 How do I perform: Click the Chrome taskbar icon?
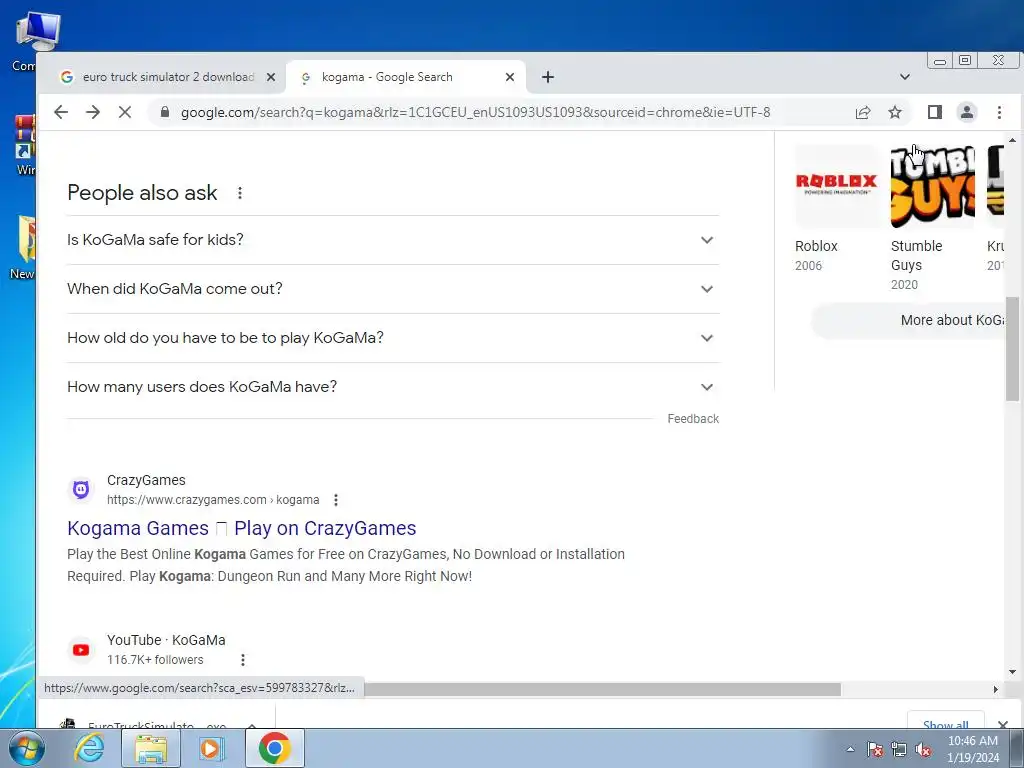274,748
